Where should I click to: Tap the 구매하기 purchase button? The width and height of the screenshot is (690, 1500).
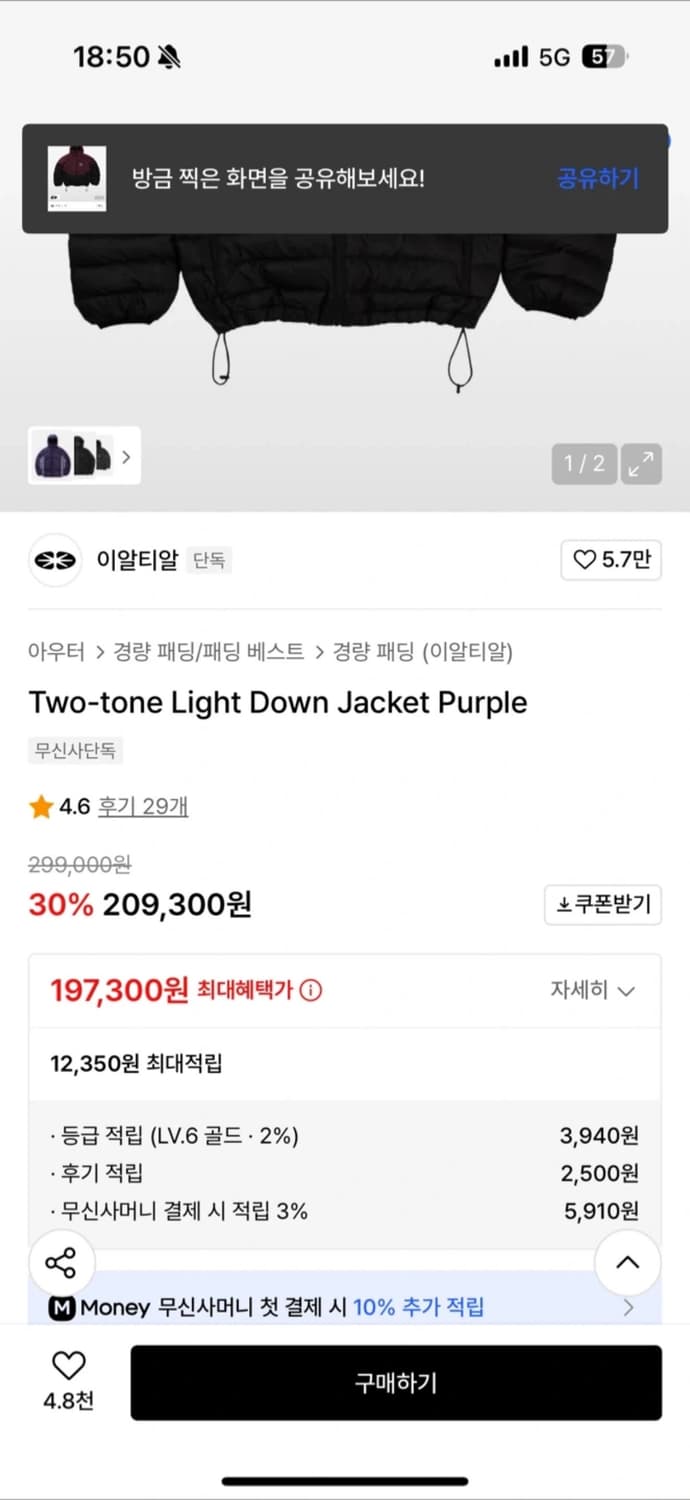[x=396, y=1383]
